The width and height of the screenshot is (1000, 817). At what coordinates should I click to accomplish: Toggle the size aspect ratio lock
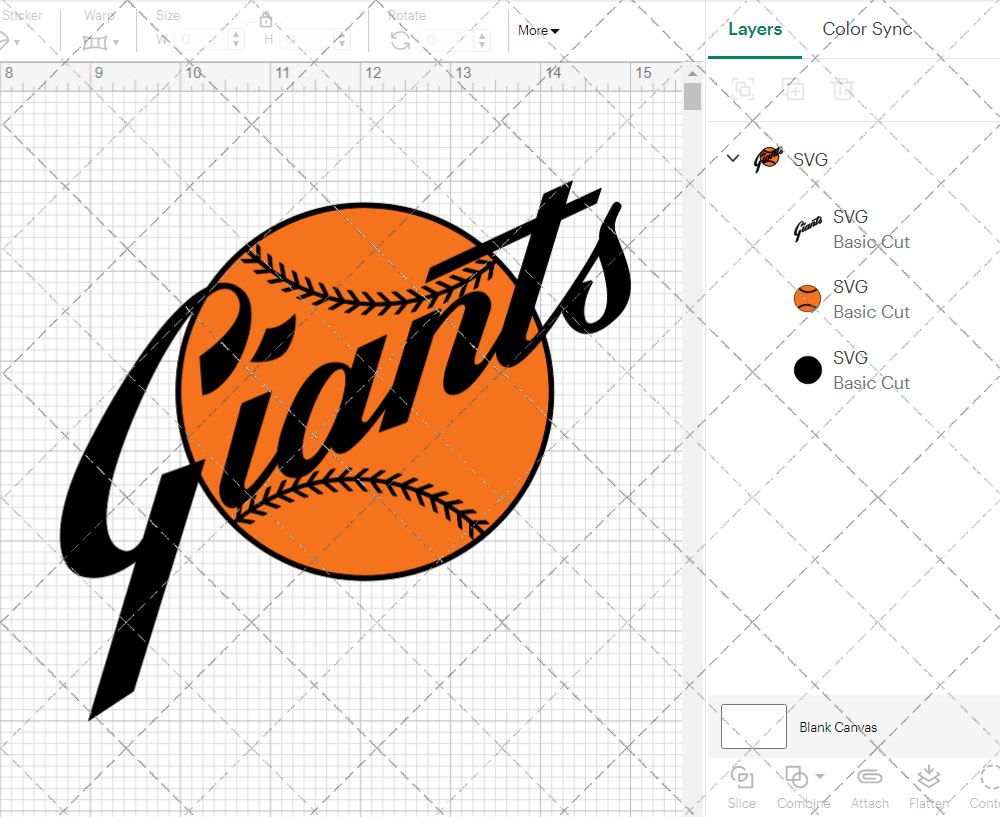point(266,20)
